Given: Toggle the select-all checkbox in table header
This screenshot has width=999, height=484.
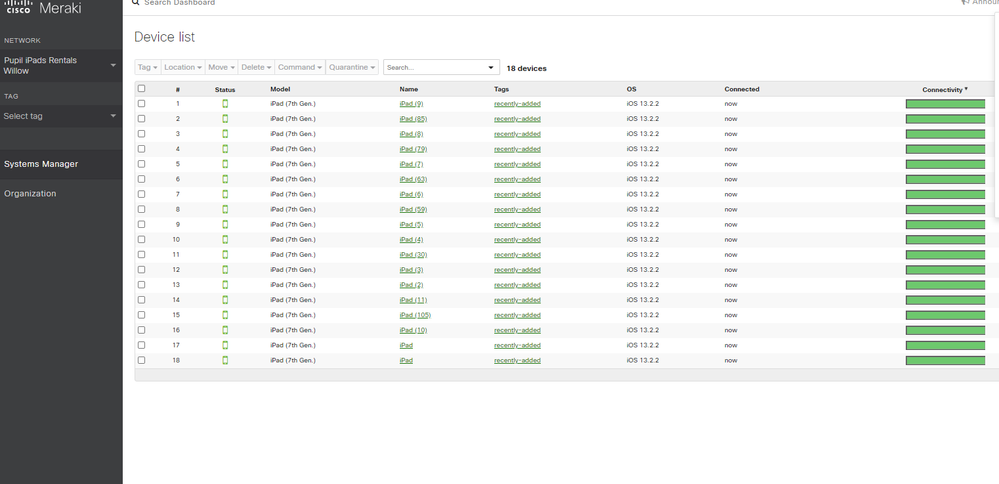Looking at the screenshot, I should pyautogui.click(x=141, y=89).
